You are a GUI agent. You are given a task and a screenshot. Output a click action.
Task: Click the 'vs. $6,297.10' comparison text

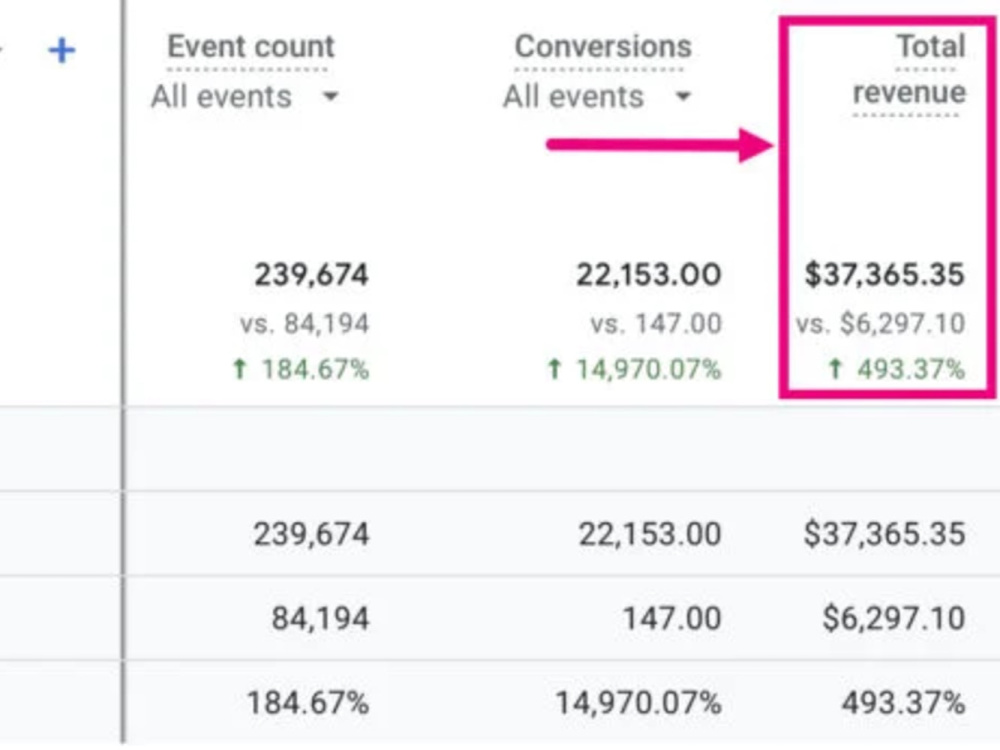click(880, 324)
